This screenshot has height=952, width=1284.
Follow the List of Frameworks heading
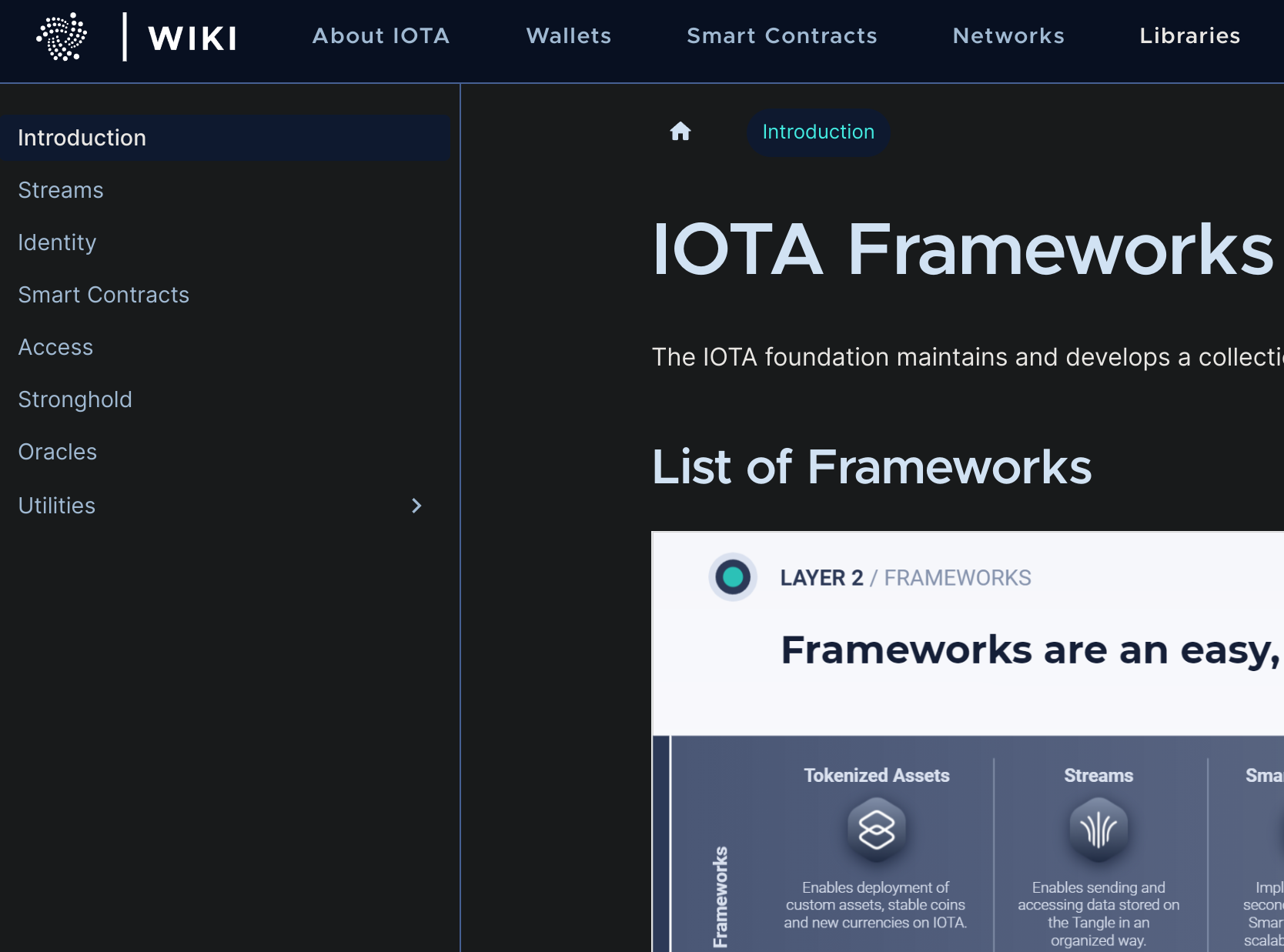point(871,466)
